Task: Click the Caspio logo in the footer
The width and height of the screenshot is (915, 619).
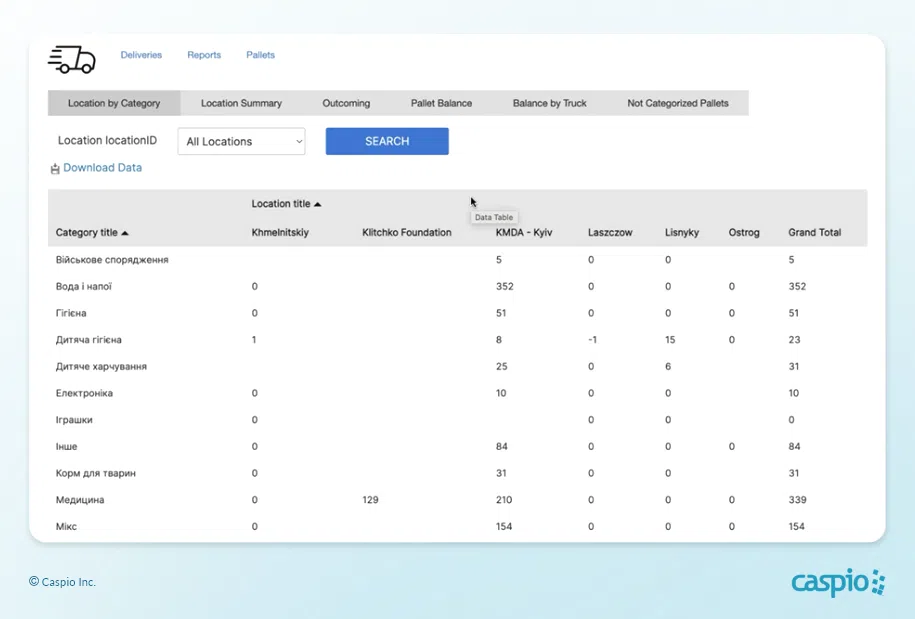Action: [838, 582]
